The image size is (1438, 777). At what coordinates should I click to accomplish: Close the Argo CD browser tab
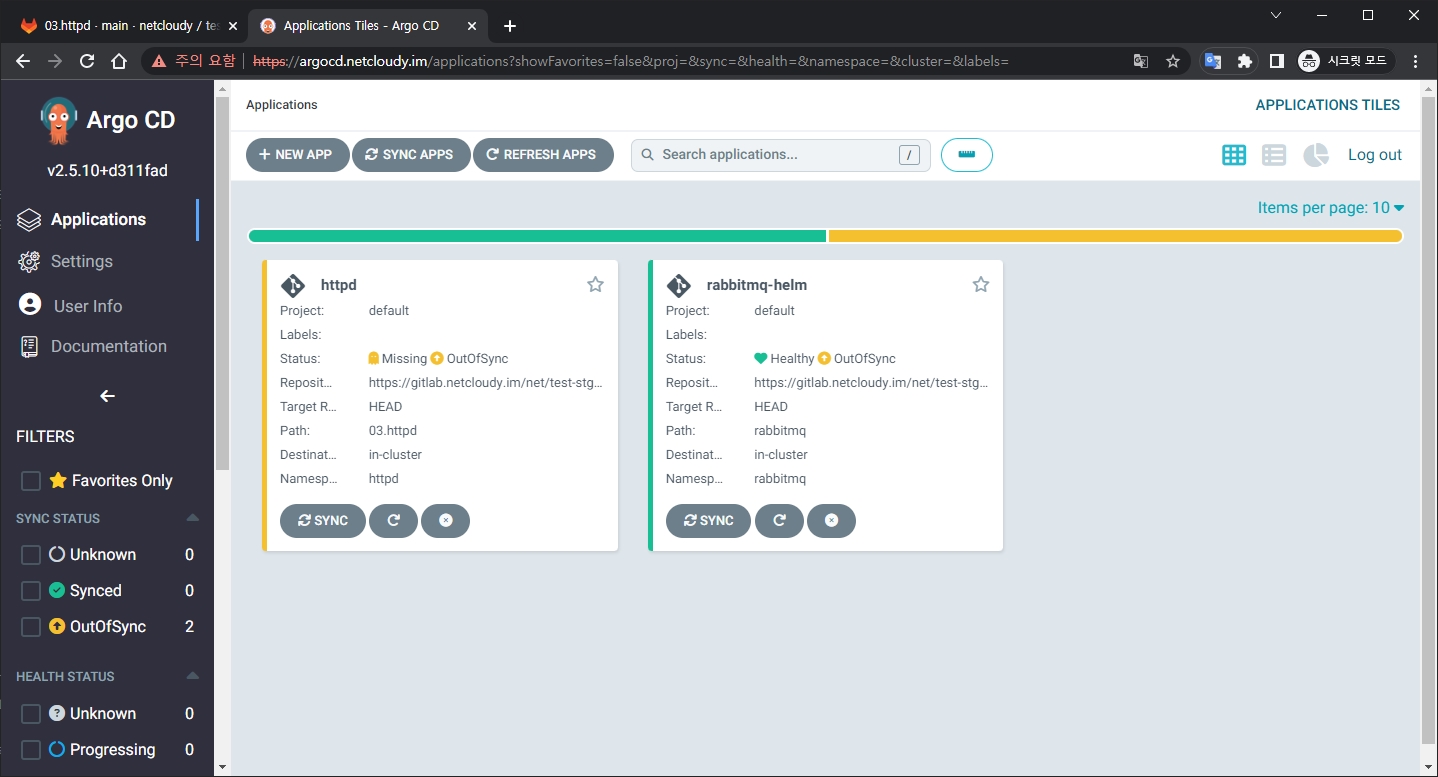pos(471,26)
